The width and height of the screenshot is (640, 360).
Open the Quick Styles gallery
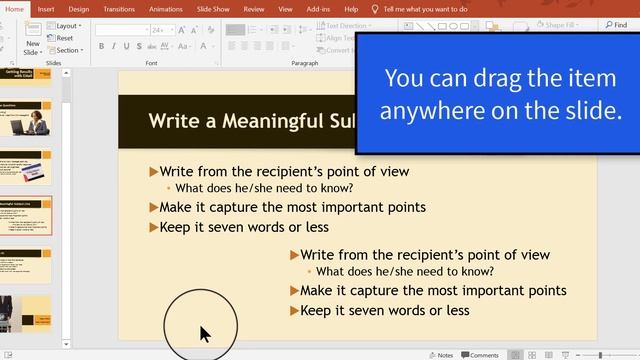[521, 27]
